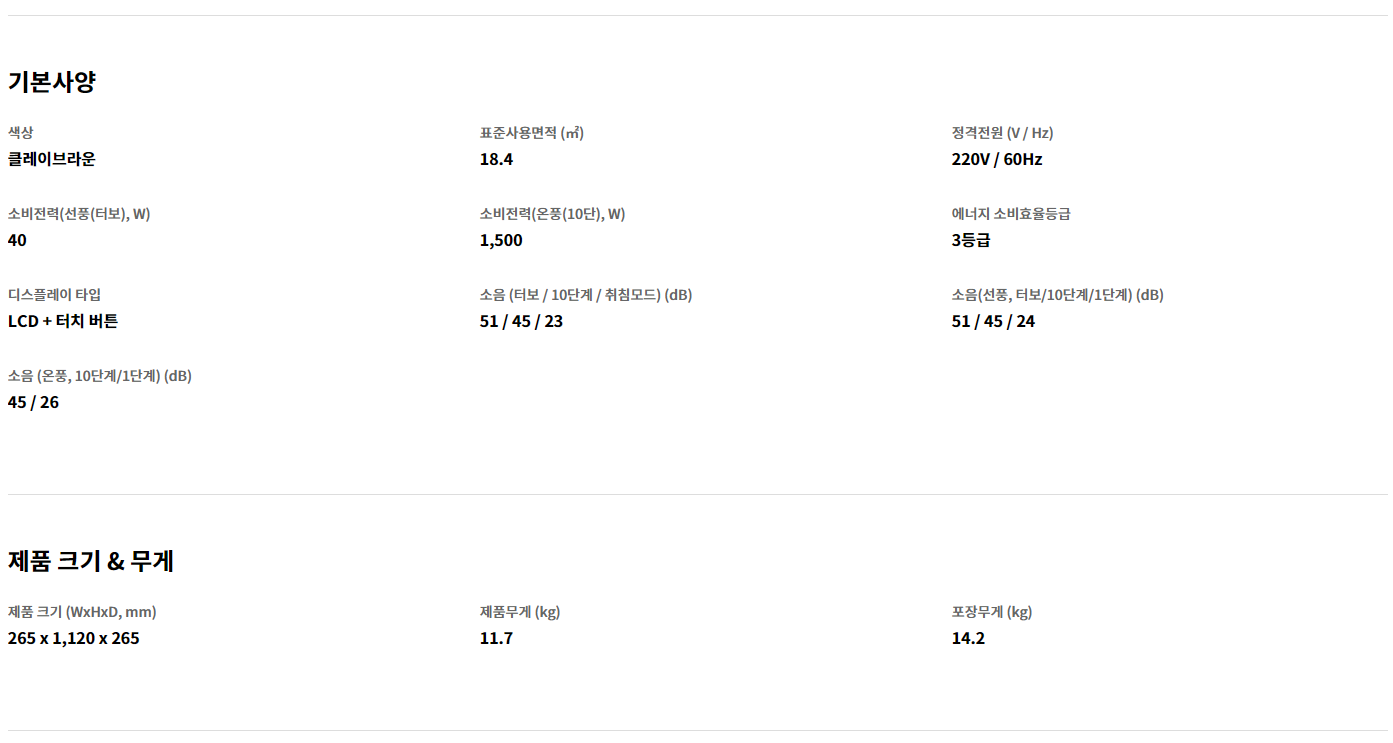Click the 기본사양 section heading
Viewport: 1393px width, 743px height.
pos(52,82)
